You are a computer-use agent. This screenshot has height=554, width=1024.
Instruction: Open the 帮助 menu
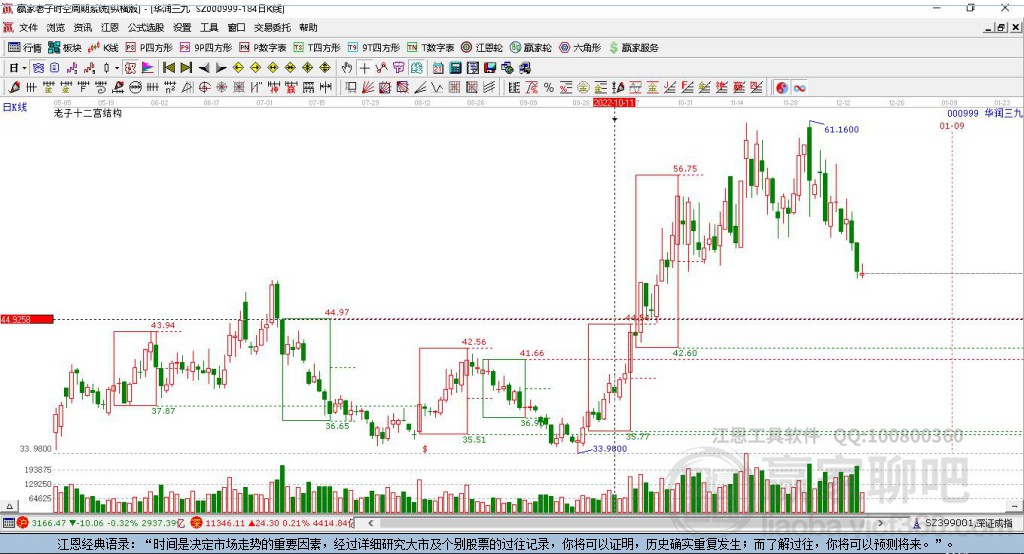pyautogui.click(x=308, y=27)
